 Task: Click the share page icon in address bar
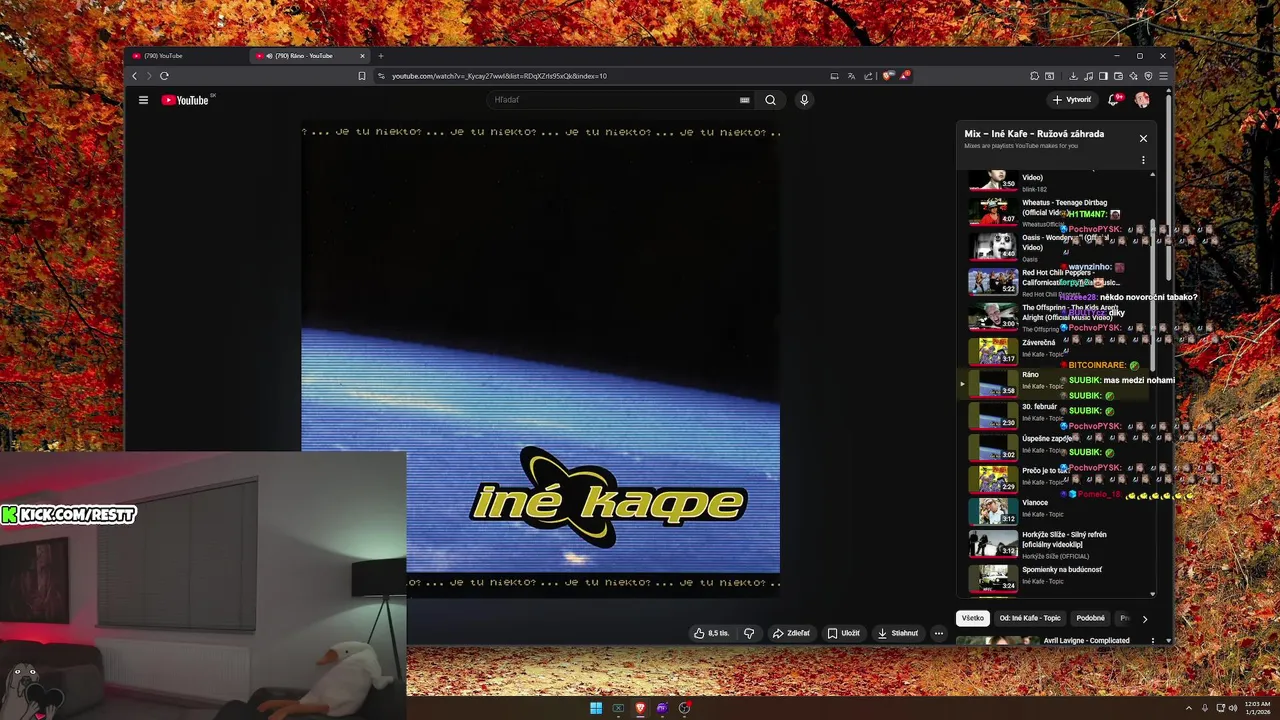[x=868, y=76]
